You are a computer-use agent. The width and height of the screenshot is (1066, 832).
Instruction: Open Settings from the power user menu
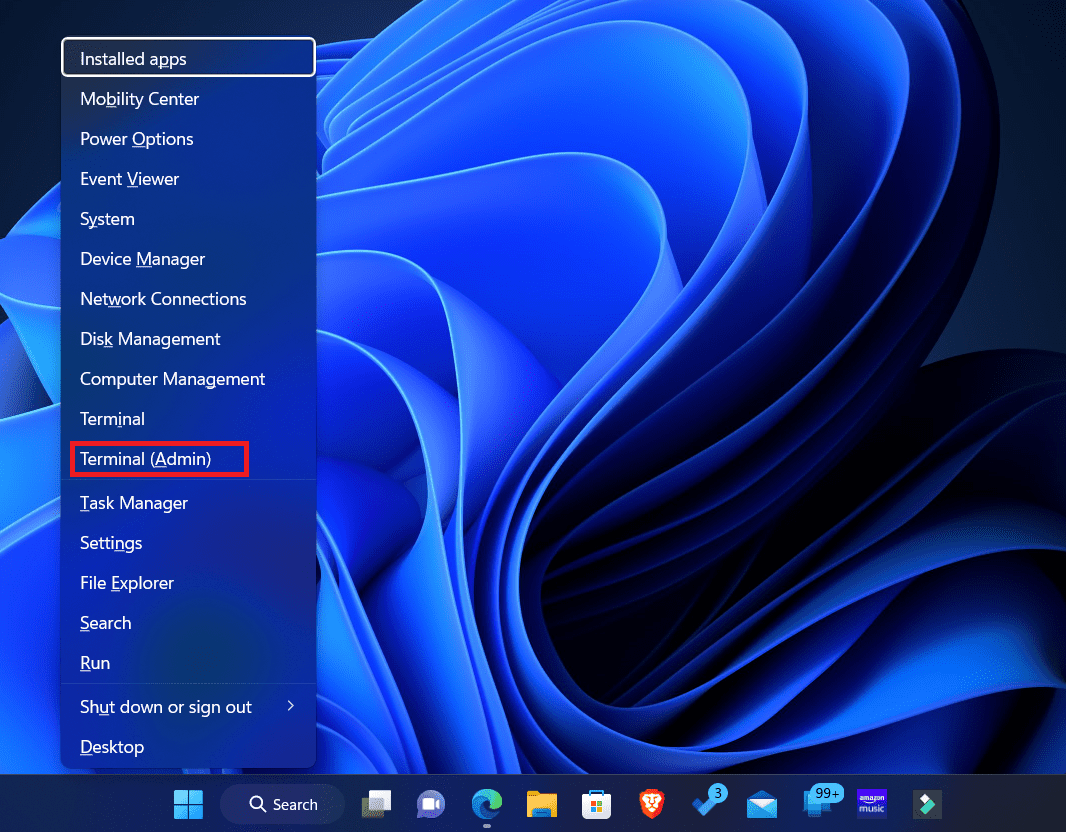[110, 543]
